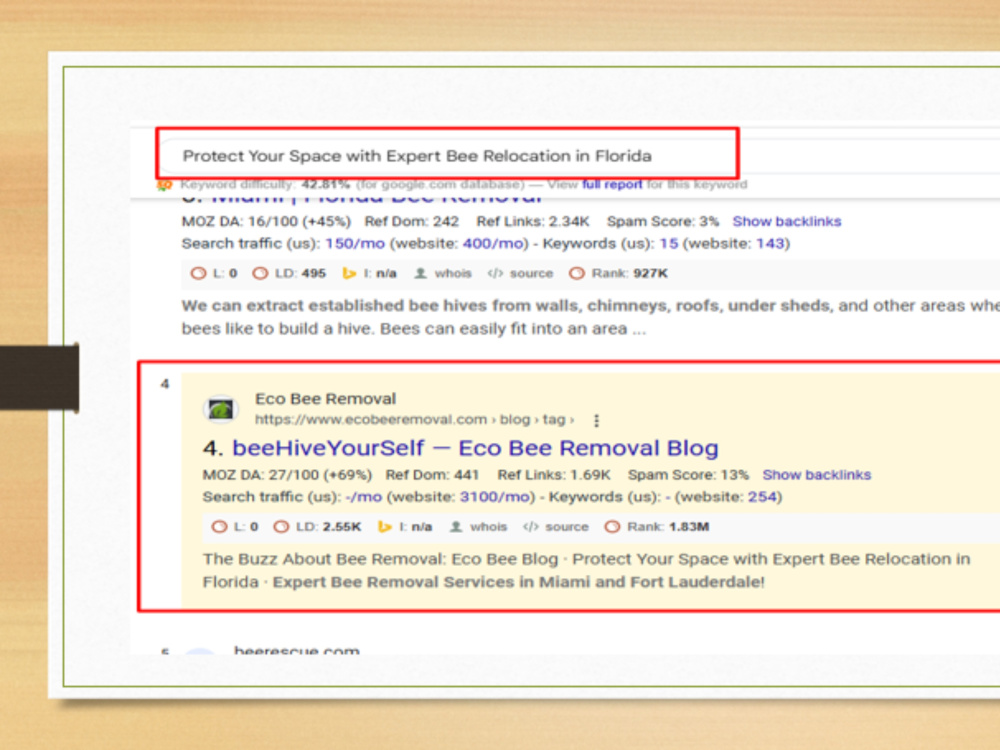
Task: Click the Eco Bee Removal site favicon
Action: pos(221,409)
